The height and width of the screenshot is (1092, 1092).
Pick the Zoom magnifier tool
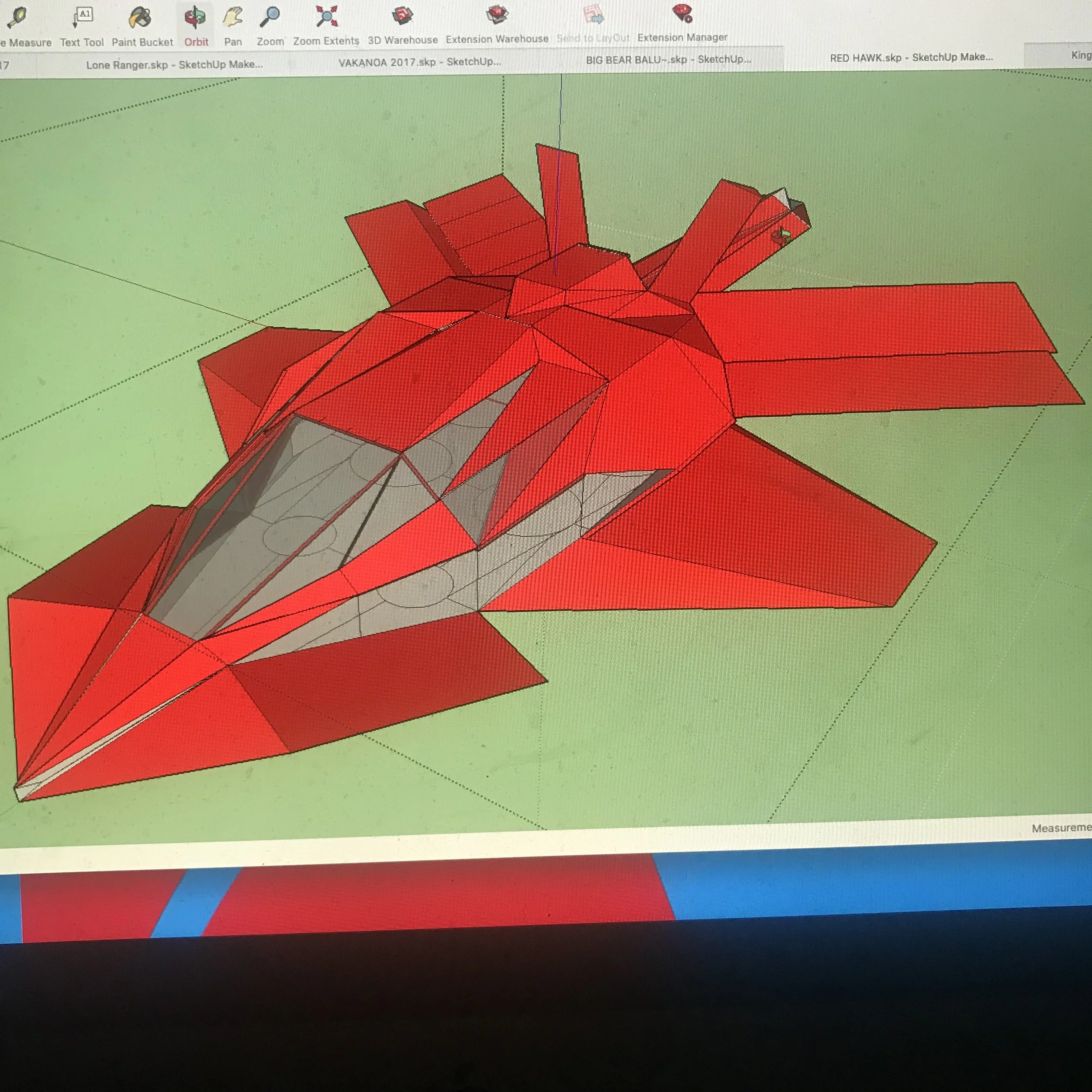(270, 17)
